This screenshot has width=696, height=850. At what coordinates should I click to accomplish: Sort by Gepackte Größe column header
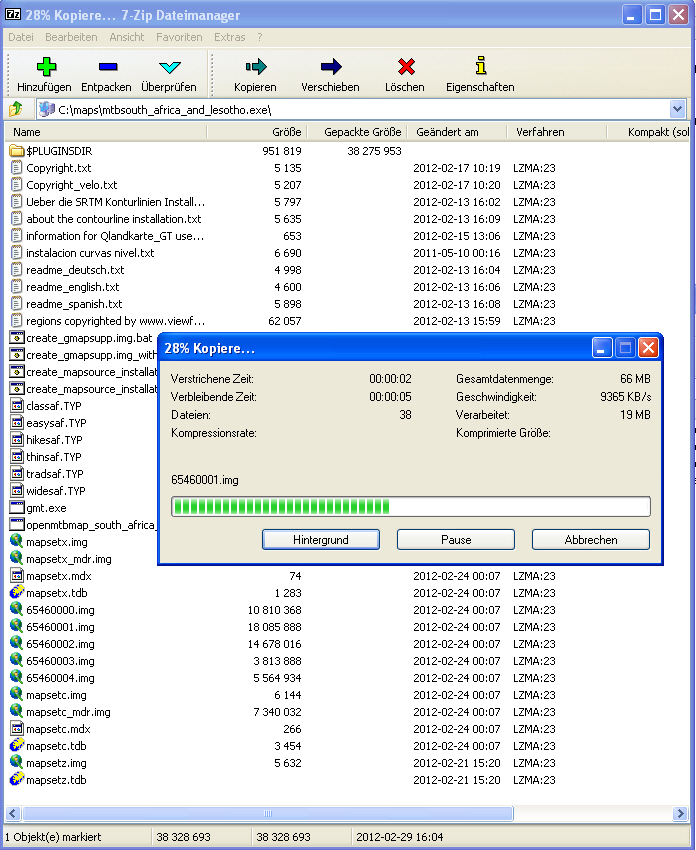(357, 132)
